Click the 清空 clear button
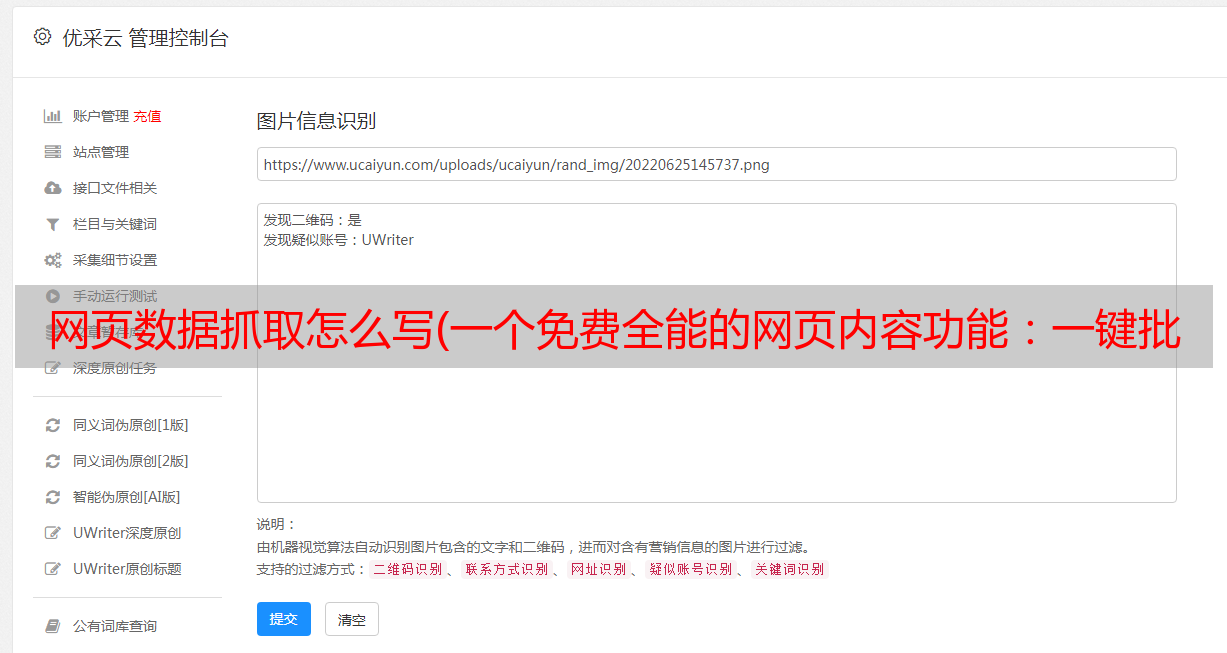 point(352,619)
